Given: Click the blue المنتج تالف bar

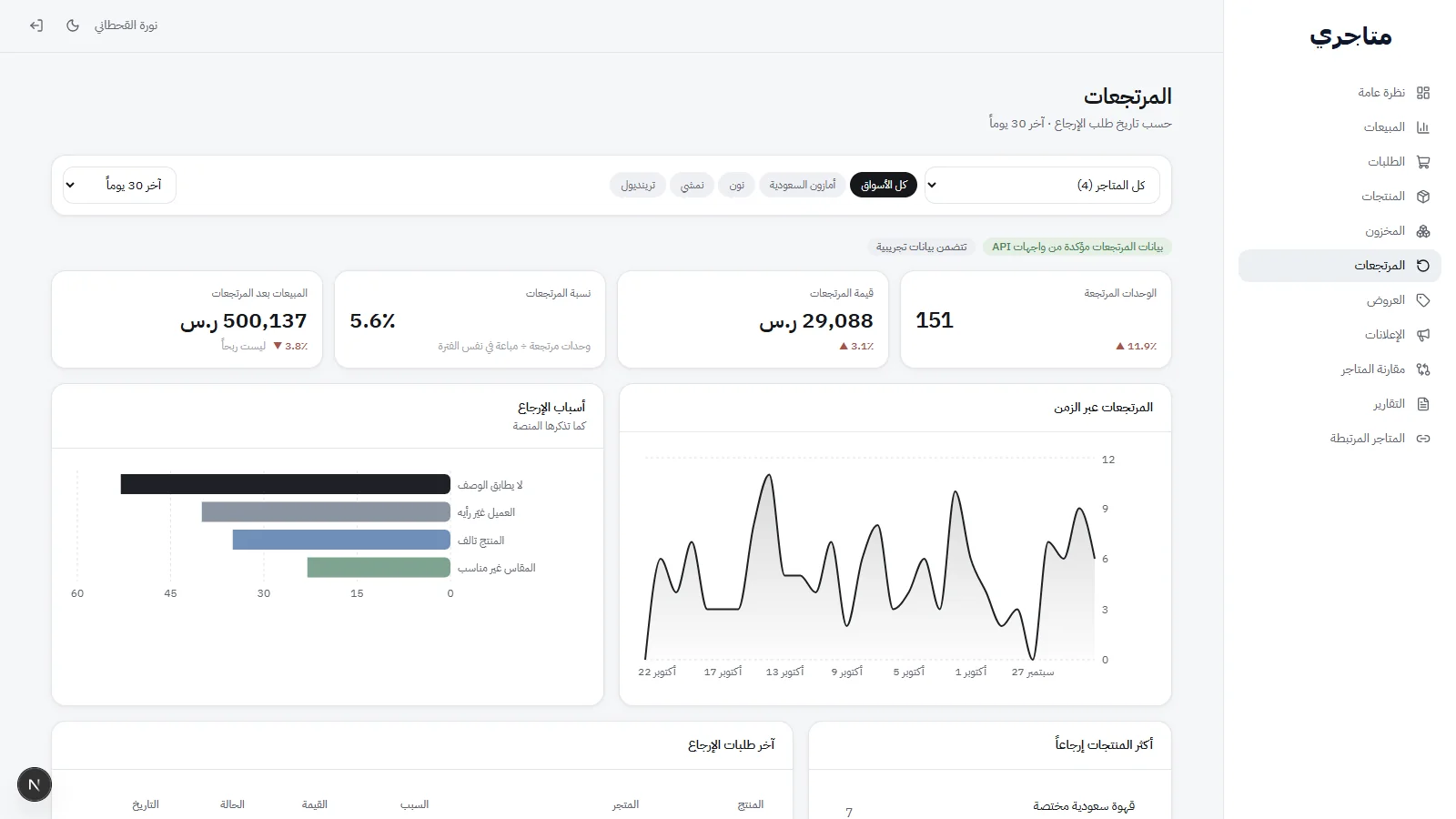Looking at the screenshot, I should 341,540.
